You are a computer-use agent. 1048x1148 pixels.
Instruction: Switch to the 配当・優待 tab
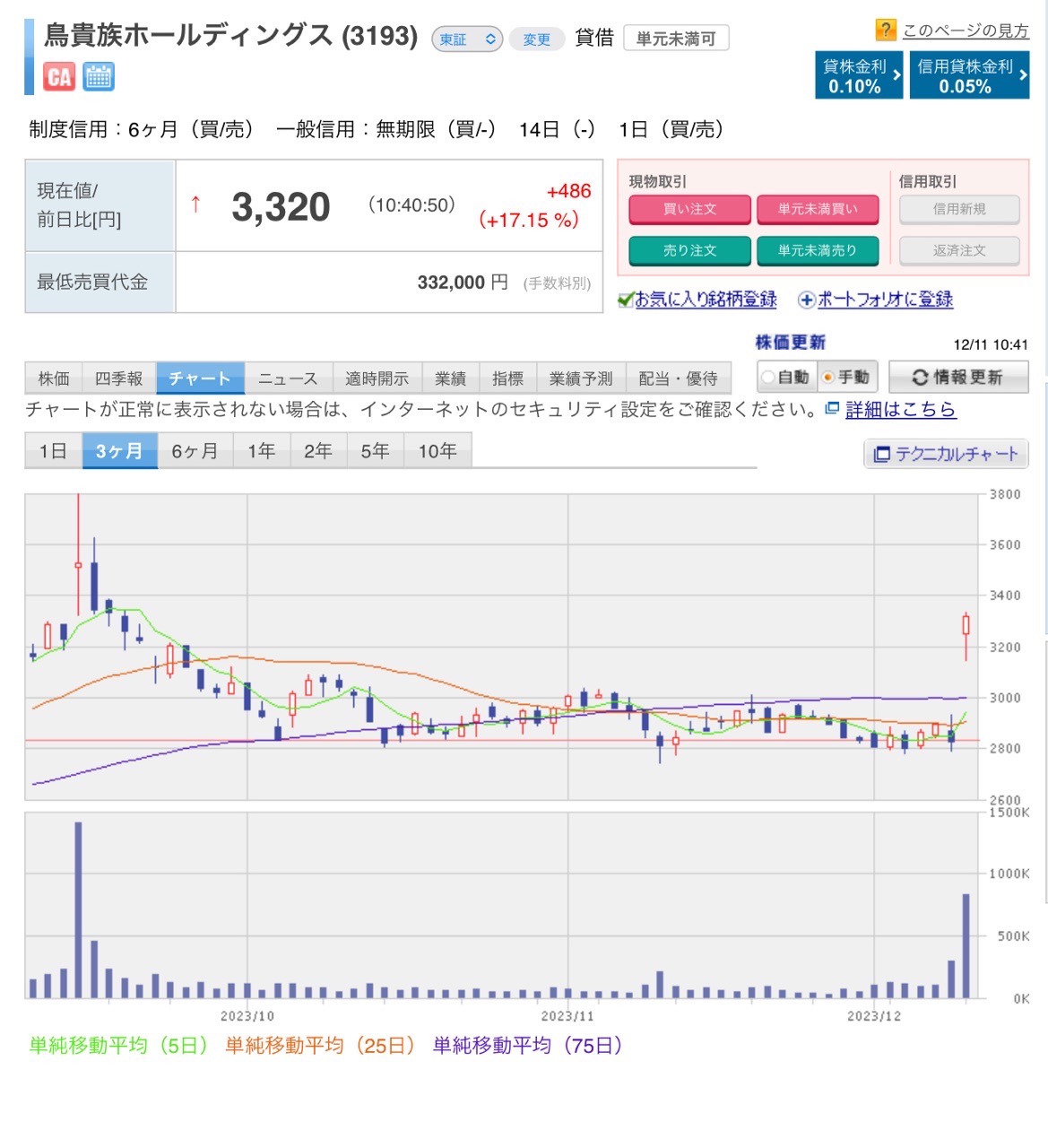(678, 378)
